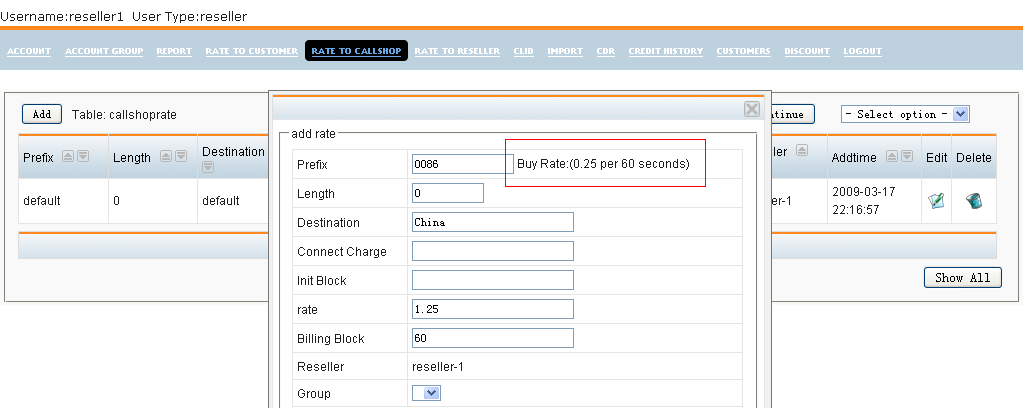This screenshot has width=1023, height=408.
Task: Click the Prefix column header text
Action: tap(38, 157)
